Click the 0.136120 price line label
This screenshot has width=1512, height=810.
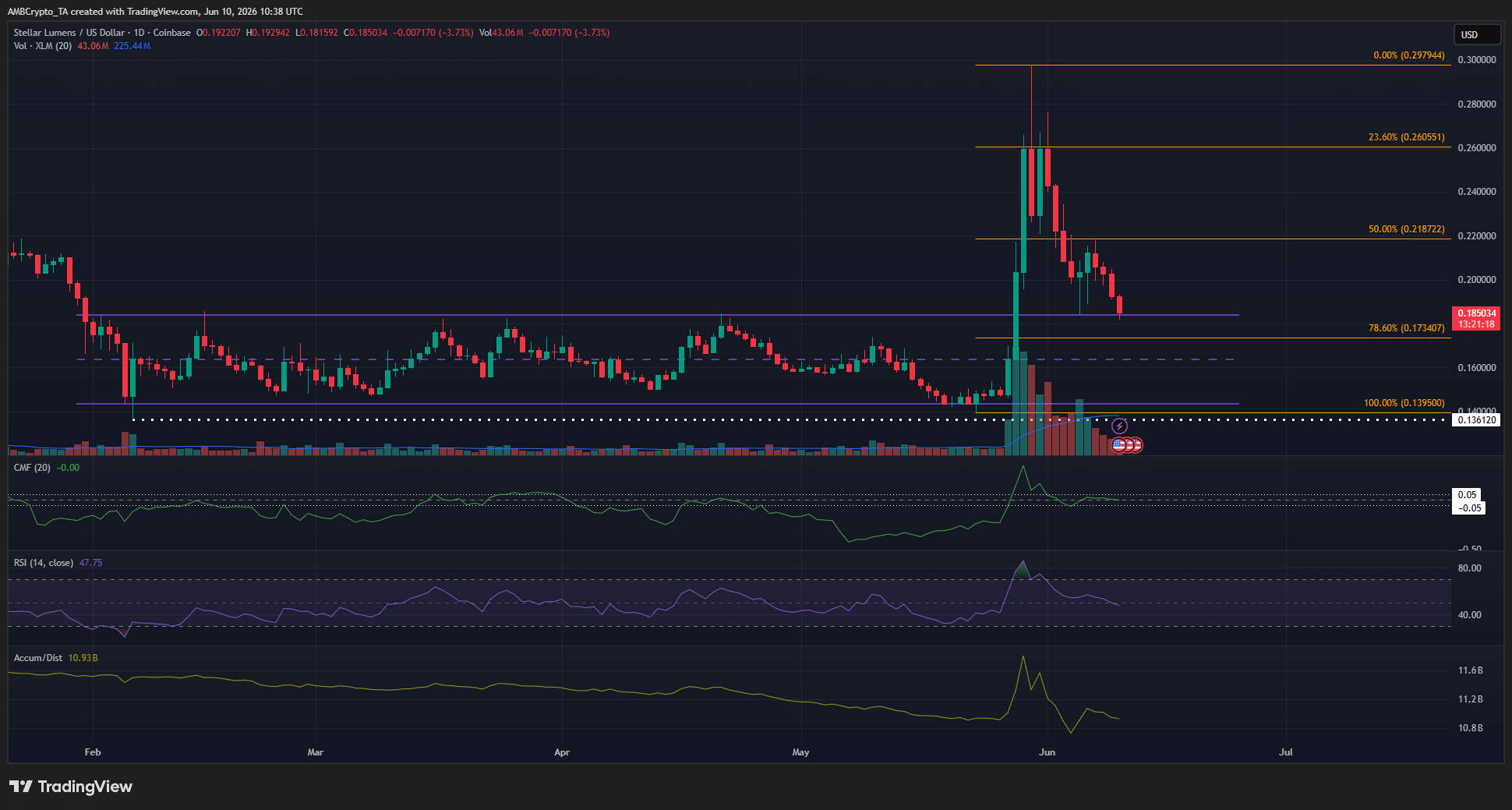(x=1477, y=420)
